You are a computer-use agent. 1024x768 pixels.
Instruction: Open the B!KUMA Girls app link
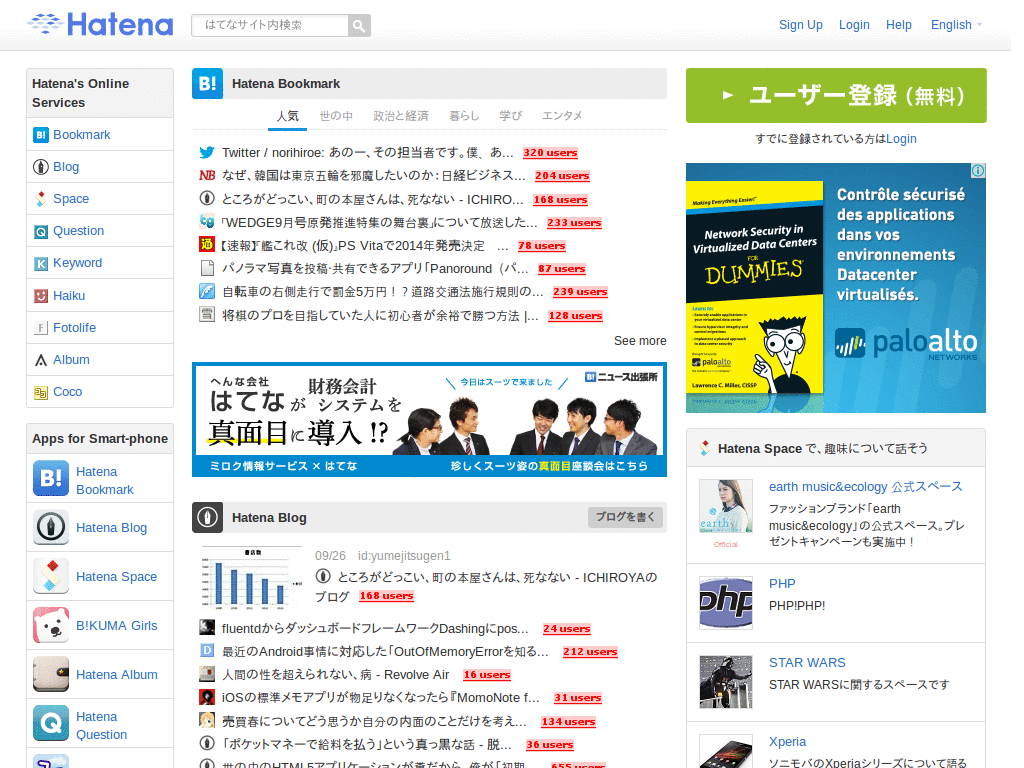116,625
